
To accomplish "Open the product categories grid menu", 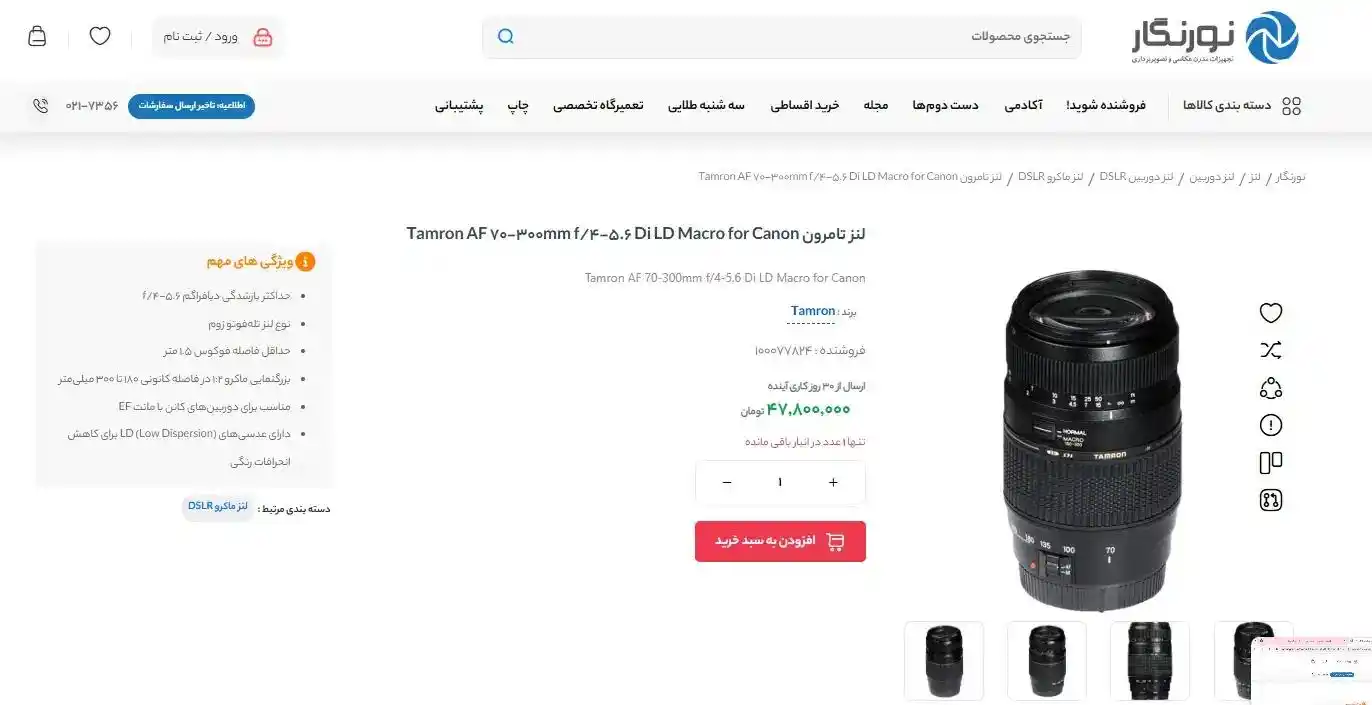I will pos(1242,105).
